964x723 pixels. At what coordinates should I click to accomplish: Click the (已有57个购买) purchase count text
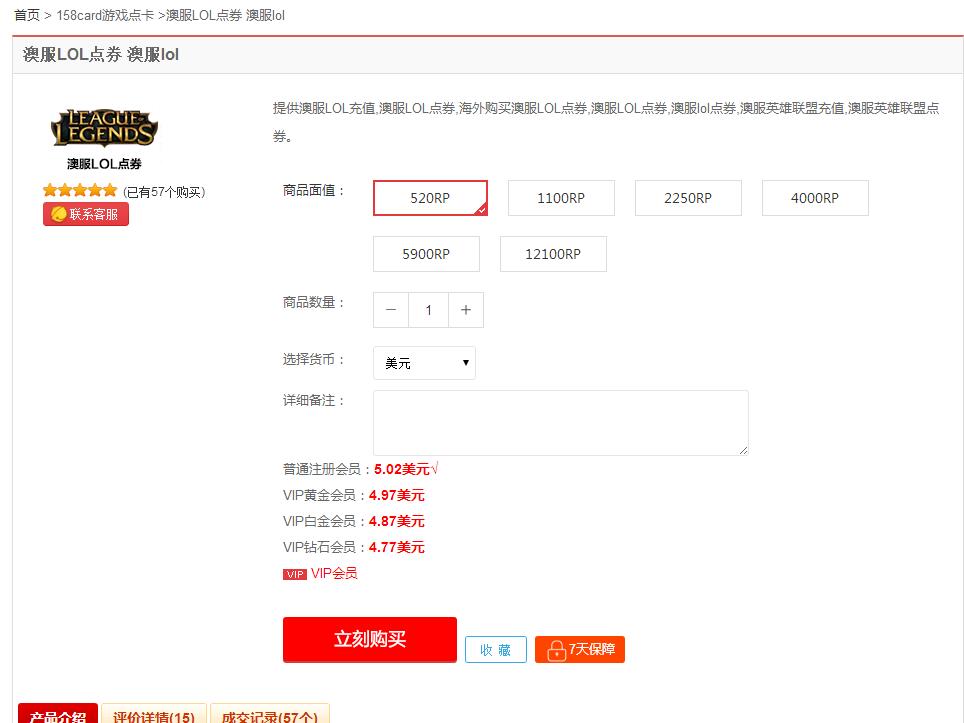[164, 192]
